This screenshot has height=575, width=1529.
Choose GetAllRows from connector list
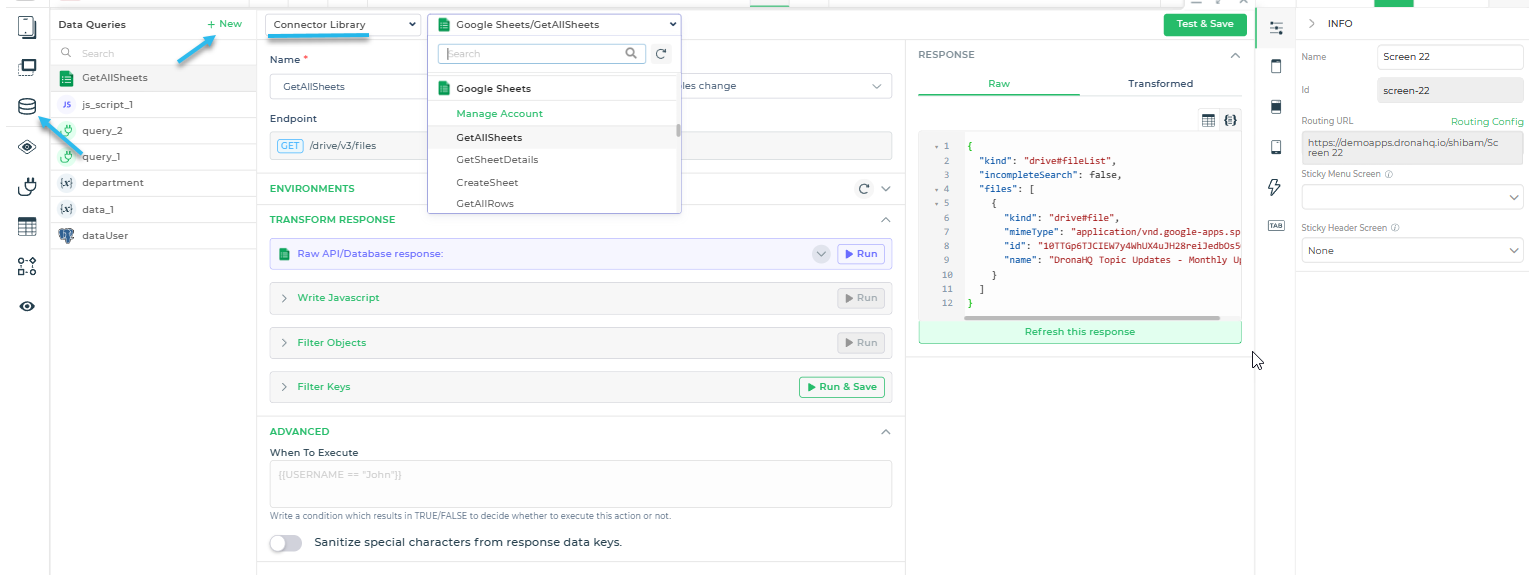coord(552,204)
